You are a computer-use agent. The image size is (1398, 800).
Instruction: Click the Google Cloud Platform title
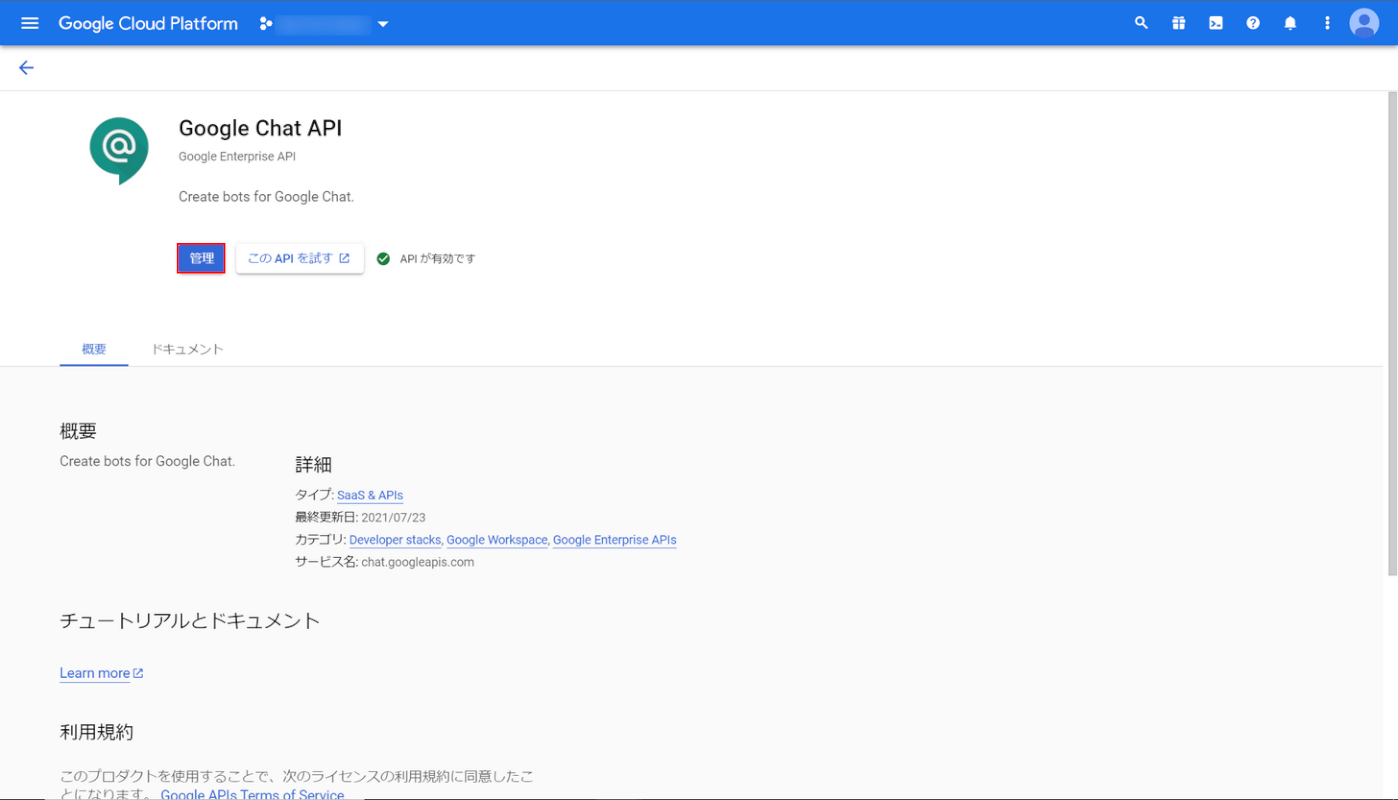pos(148,23)
